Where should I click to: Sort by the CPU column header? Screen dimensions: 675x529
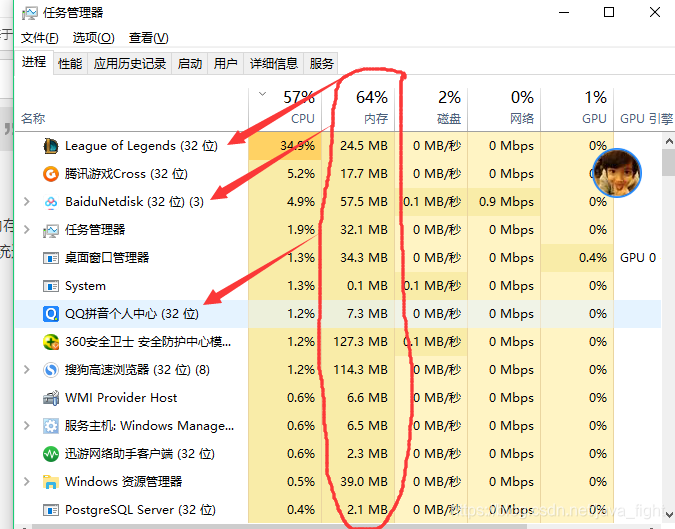coord(285,109)
